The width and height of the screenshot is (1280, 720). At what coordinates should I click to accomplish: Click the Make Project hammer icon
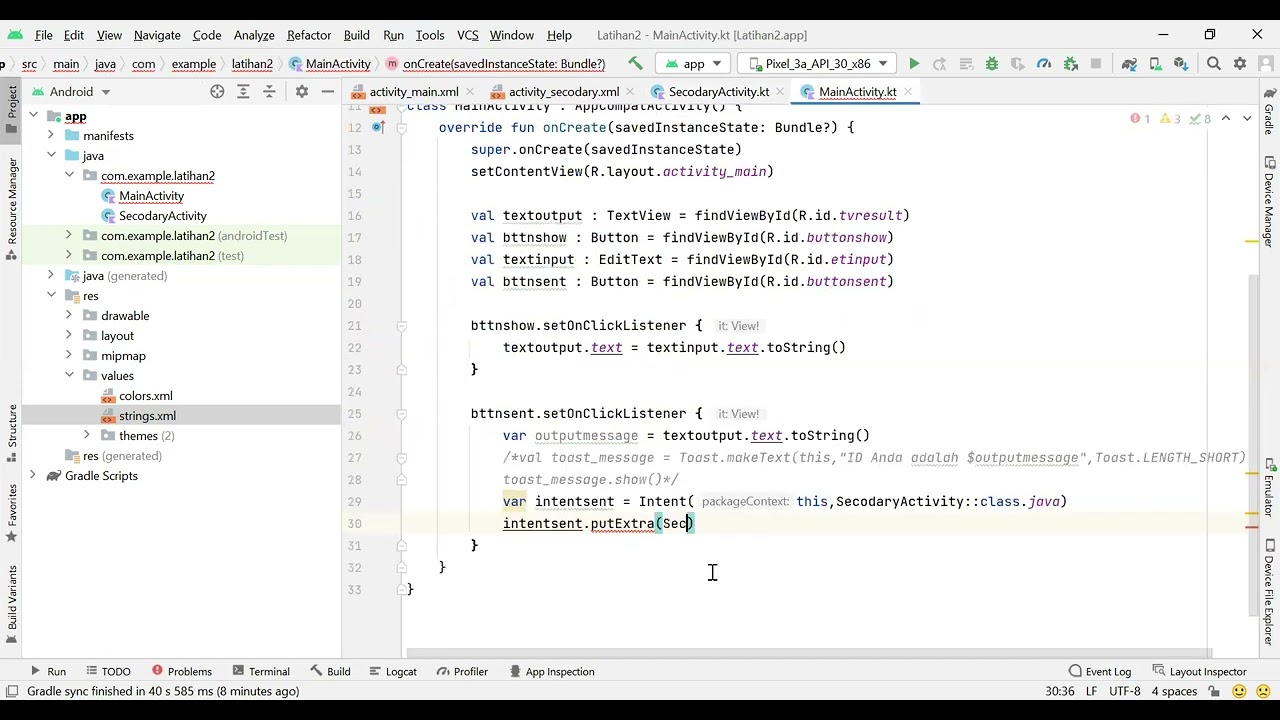635,64
